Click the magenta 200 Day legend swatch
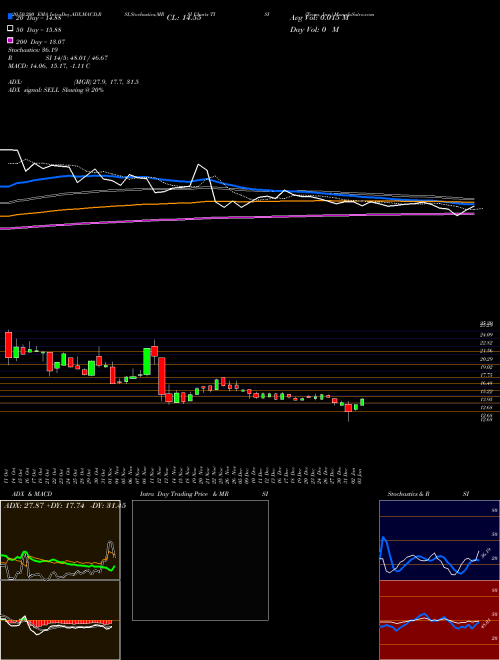The image size is (500, 660). pos(10,40)
